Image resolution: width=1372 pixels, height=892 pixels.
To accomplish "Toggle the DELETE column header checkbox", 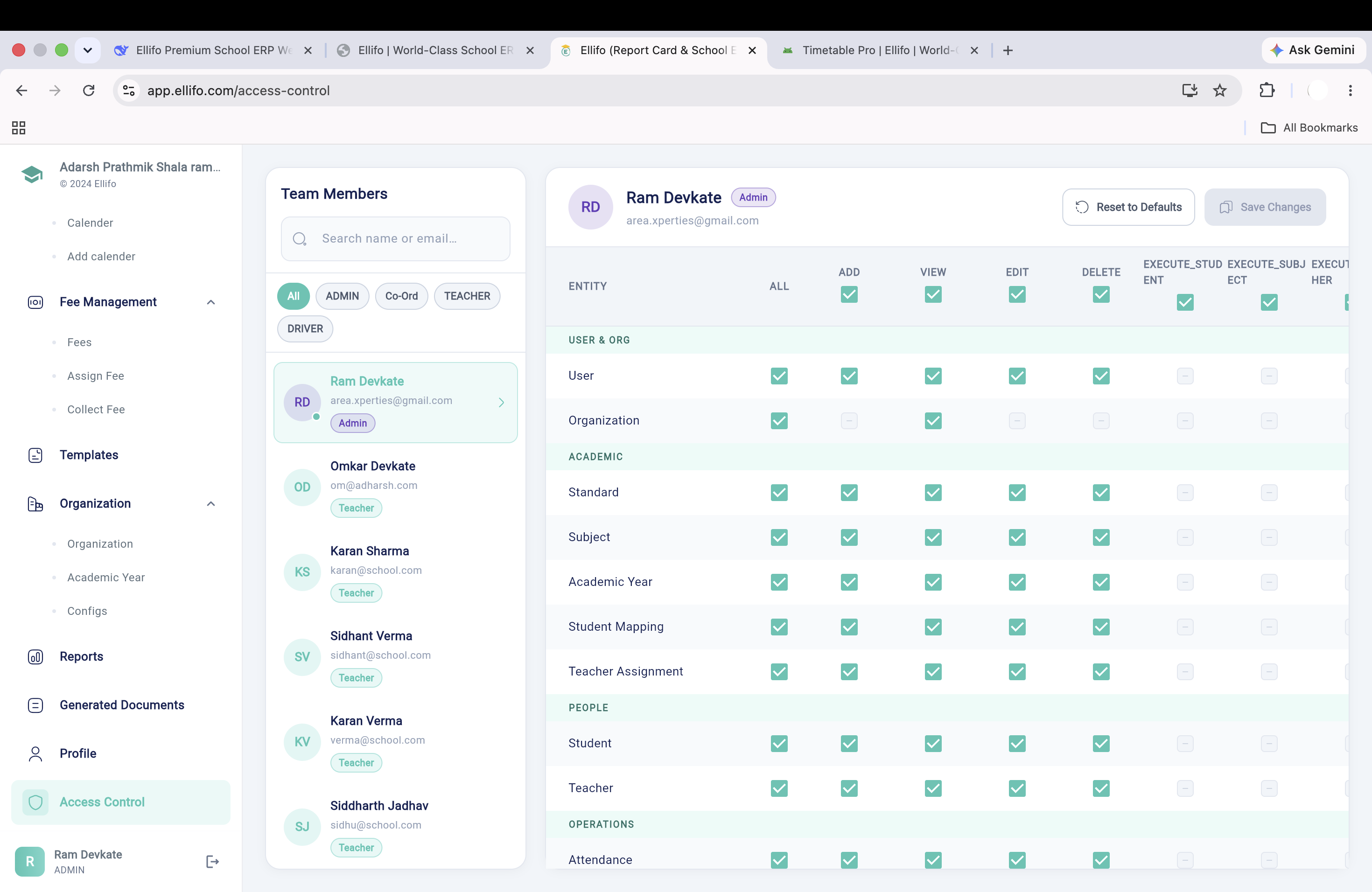I will pos(1100,294).
